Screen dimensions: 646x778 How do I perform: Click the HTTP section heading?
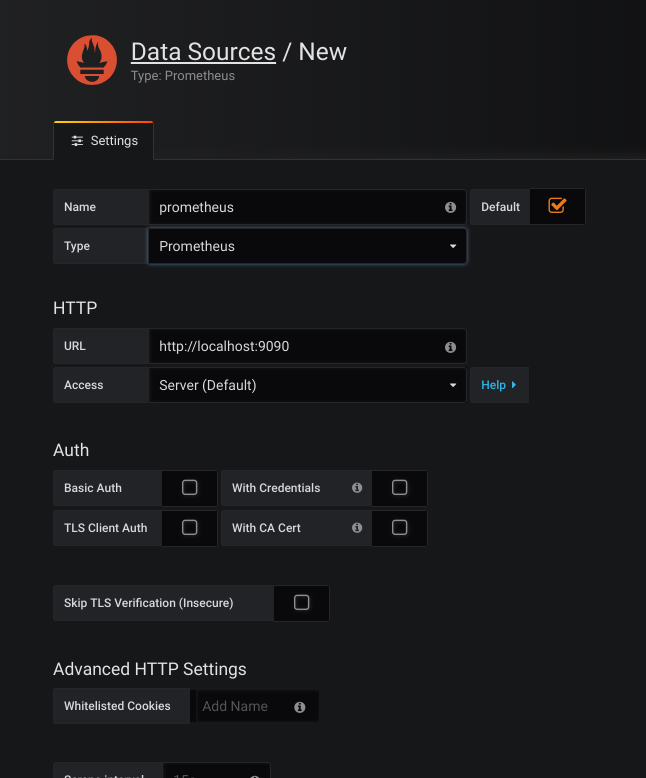[x=75, y=308]
